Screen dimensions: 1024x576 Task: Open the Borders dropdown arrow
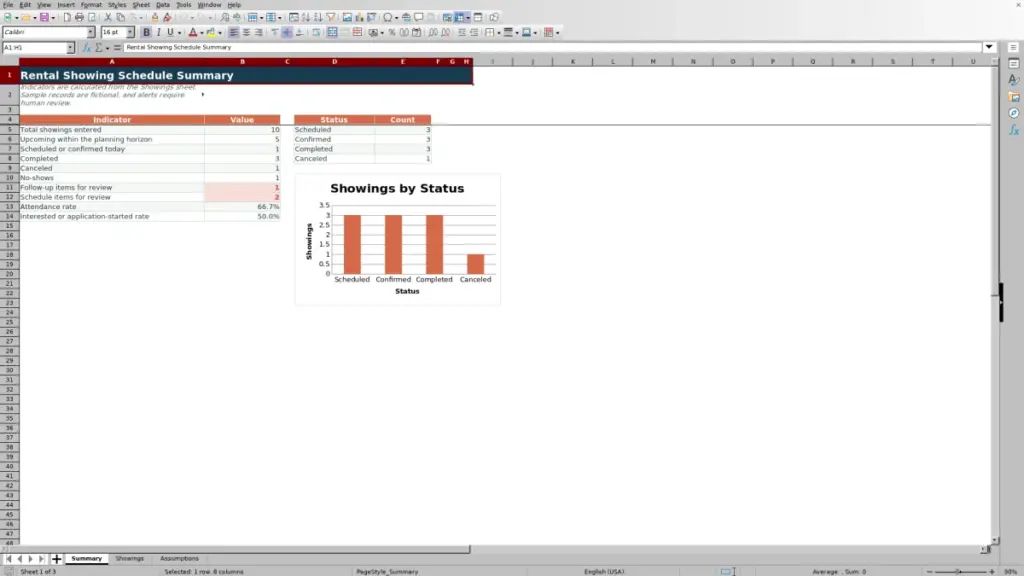point(498,33)
